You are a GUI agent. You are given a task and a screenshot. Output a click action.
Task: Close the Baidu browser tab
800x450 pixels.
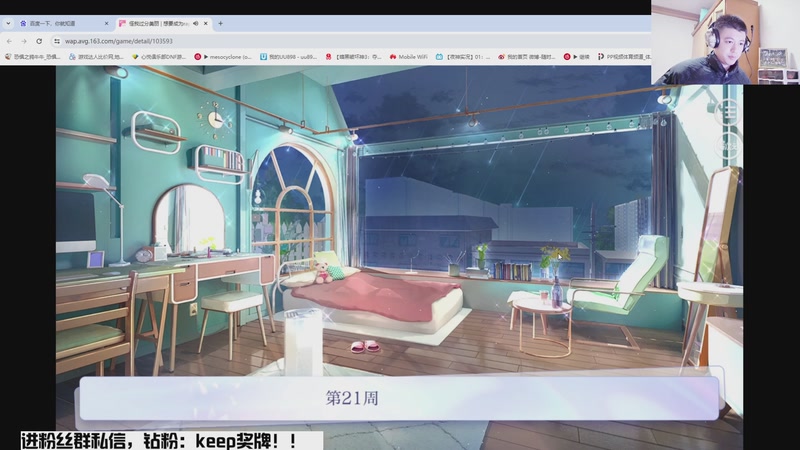(x=106, y=23)
